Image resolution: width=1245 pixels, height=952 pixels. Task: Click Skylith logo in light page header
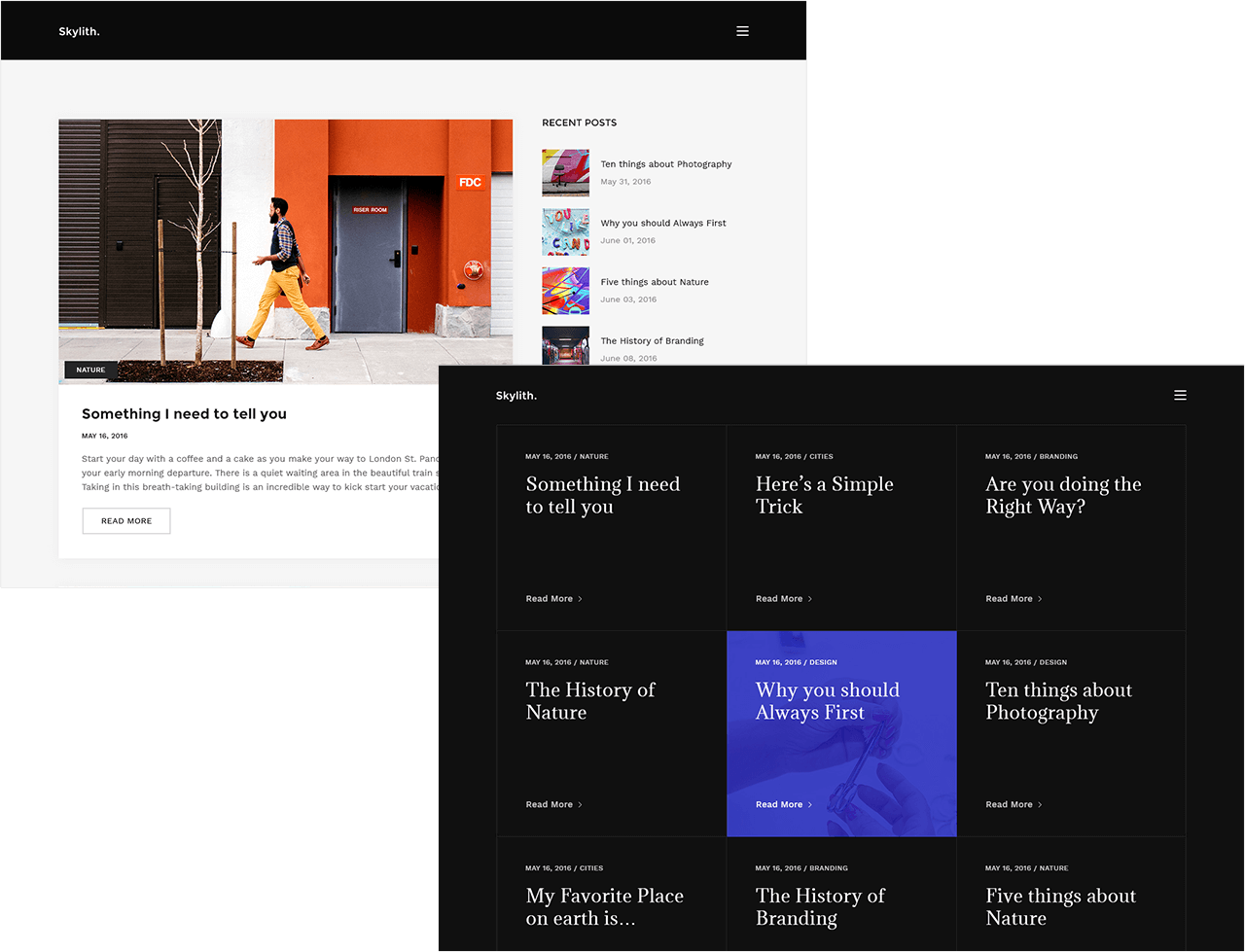tap(79, 31)
